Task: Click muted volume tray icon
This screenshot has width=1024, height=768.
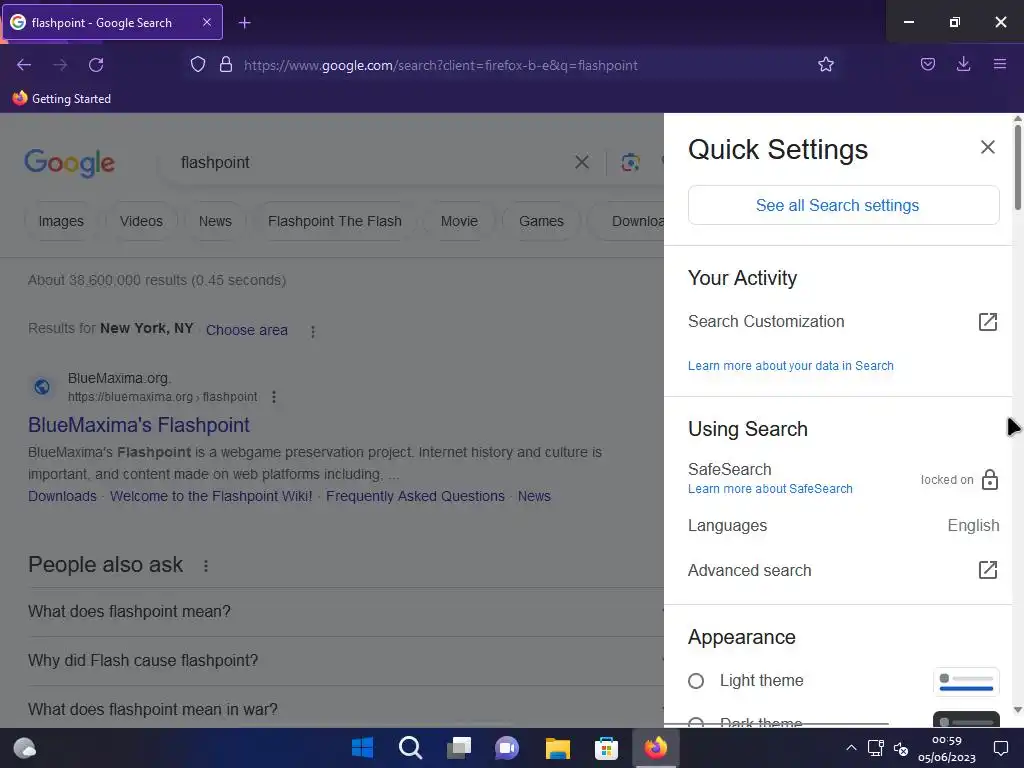Action: click(x=901, y=748)
